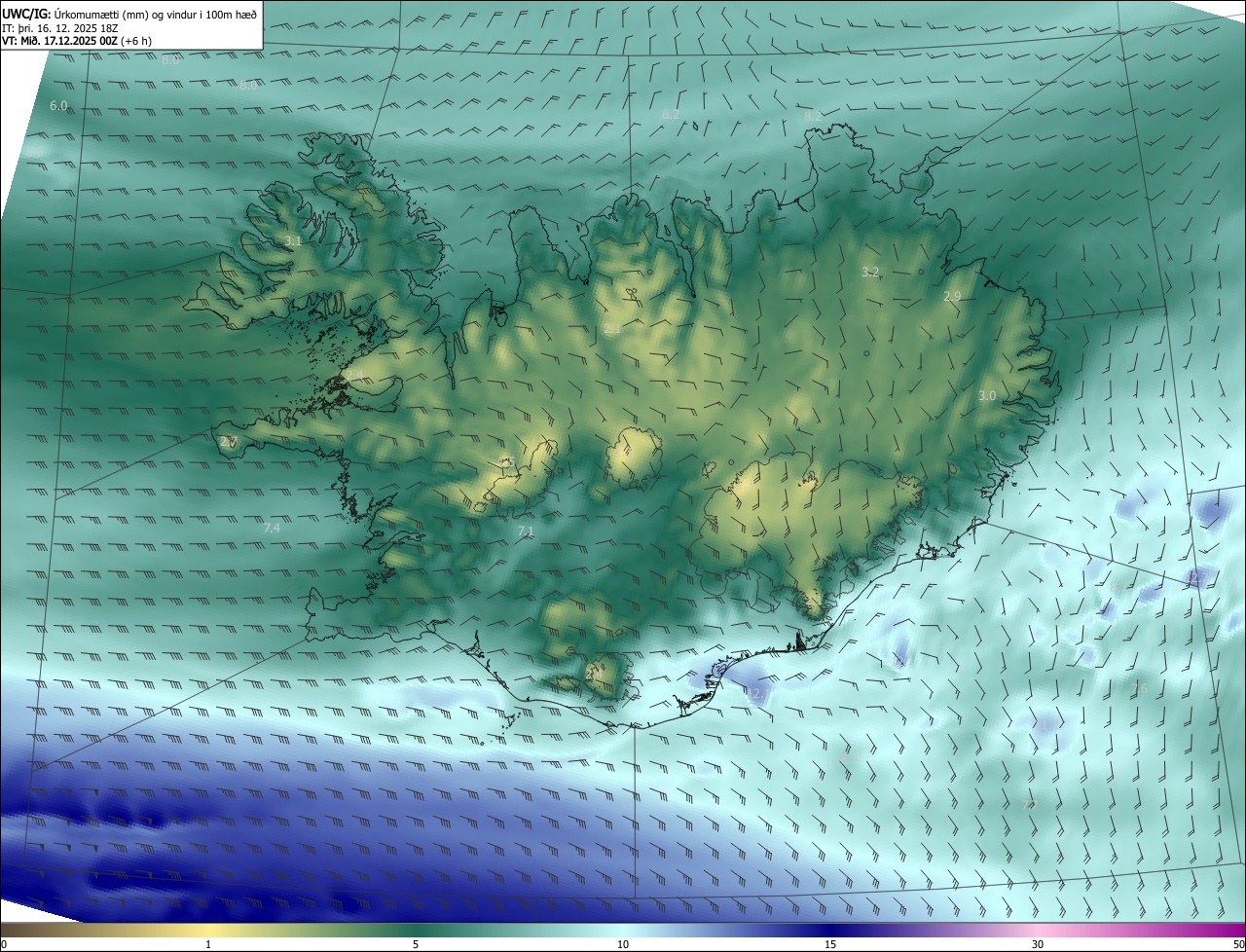The image size is (1246, 952).
Task: Click the 7.1 value label on the map
Action: click(526, 531)
